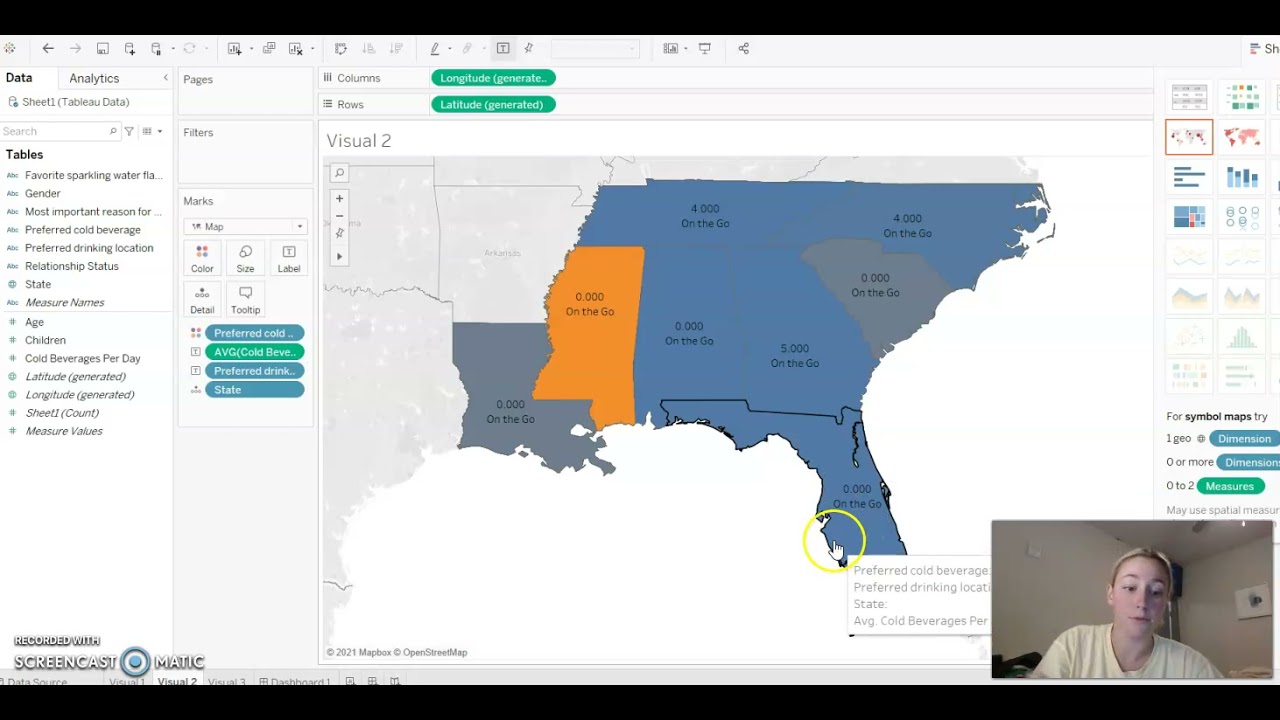Click the Preferred drink.. label pill
Screen dimensions: 1280x720
click(254, 371)
